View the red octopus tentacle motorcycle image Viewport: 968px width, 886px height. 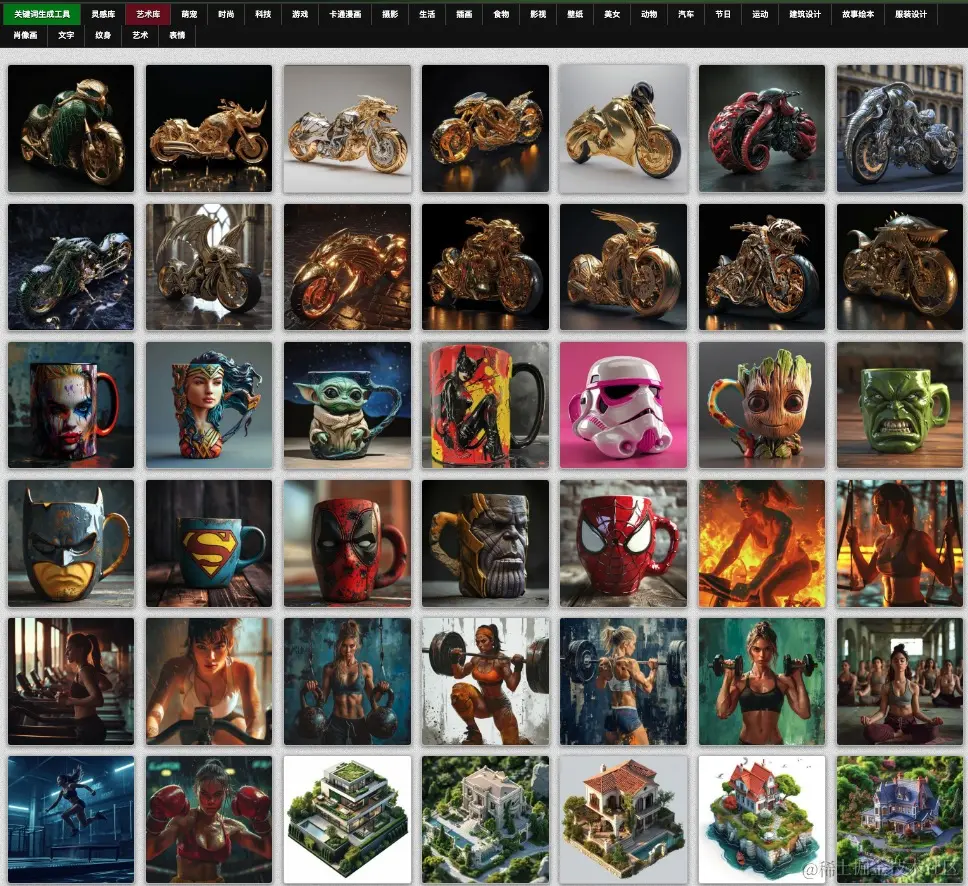pos(762,128)
